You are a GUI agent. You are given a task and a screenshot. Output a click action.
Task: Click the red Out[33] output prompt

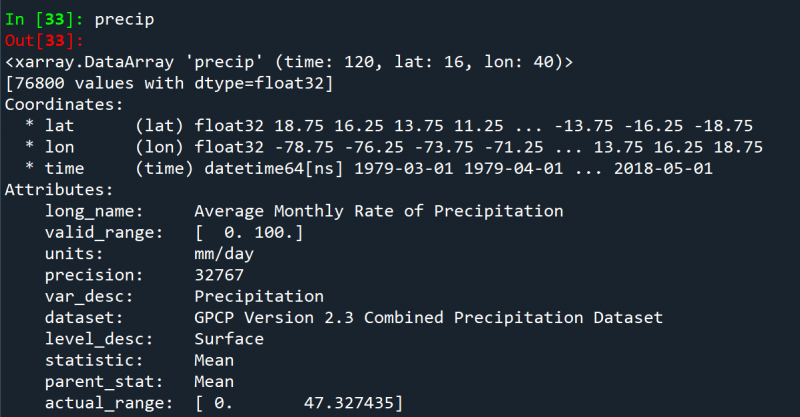coord(43,40)
